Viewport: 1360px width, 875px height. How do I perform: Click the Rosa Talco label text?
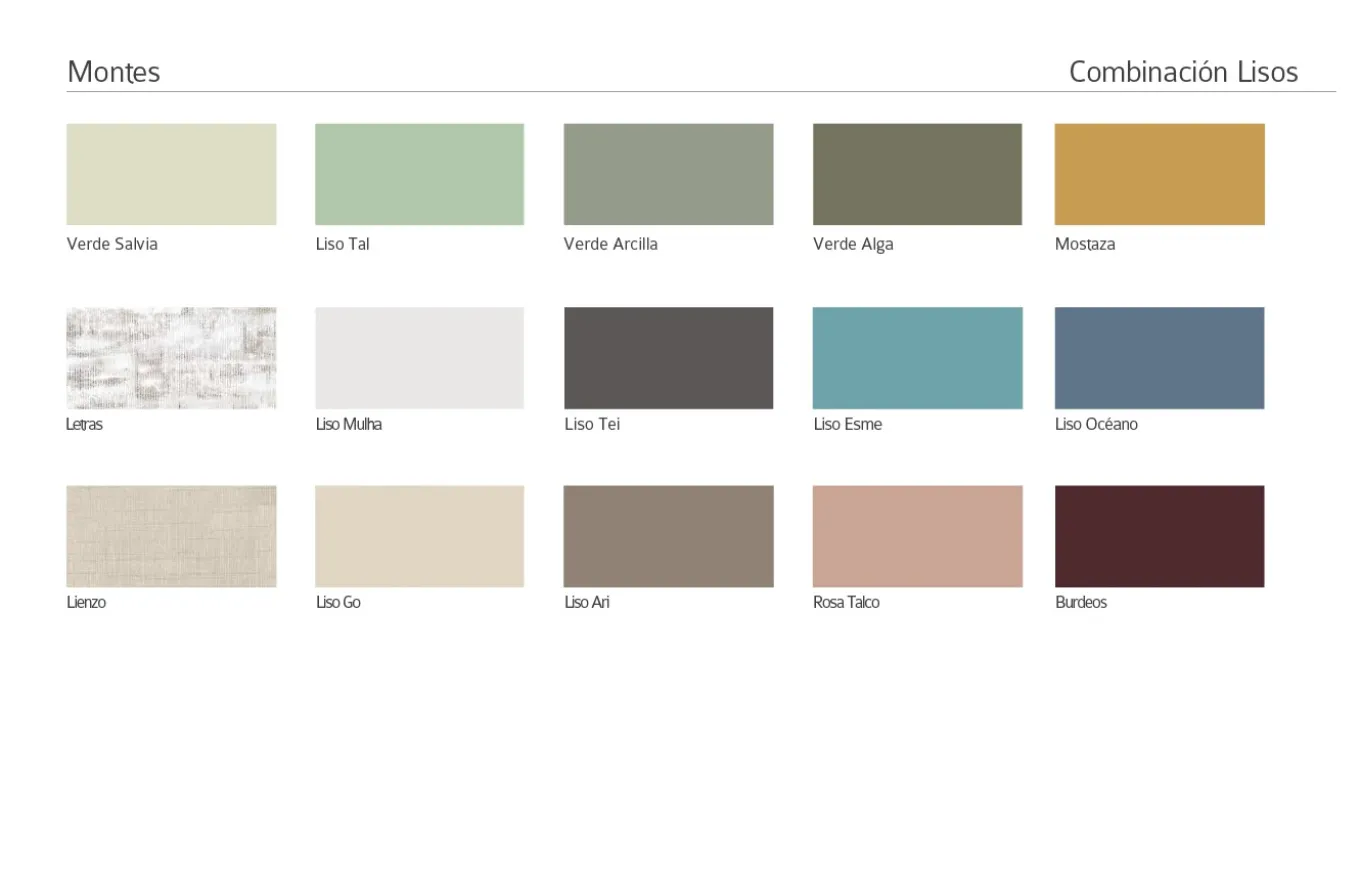[x=846, y=602]
